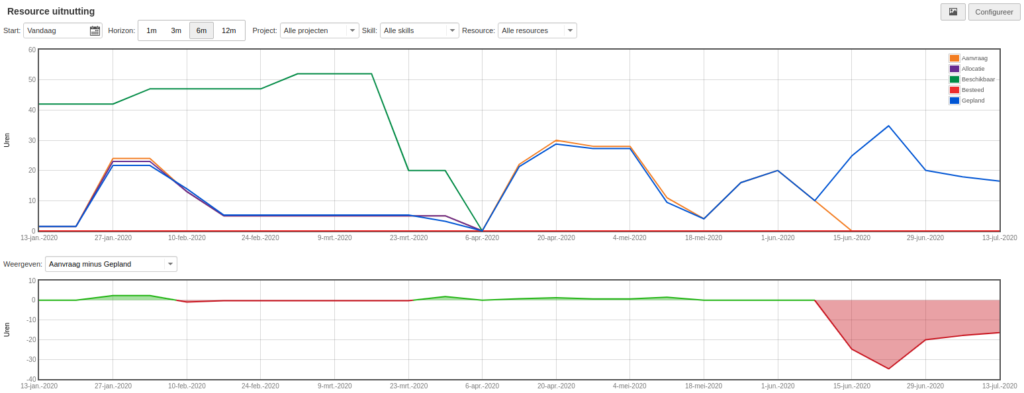Screen dimensions: 1024x393
Task: Click the Configureer button
Action: coord(995,12)
